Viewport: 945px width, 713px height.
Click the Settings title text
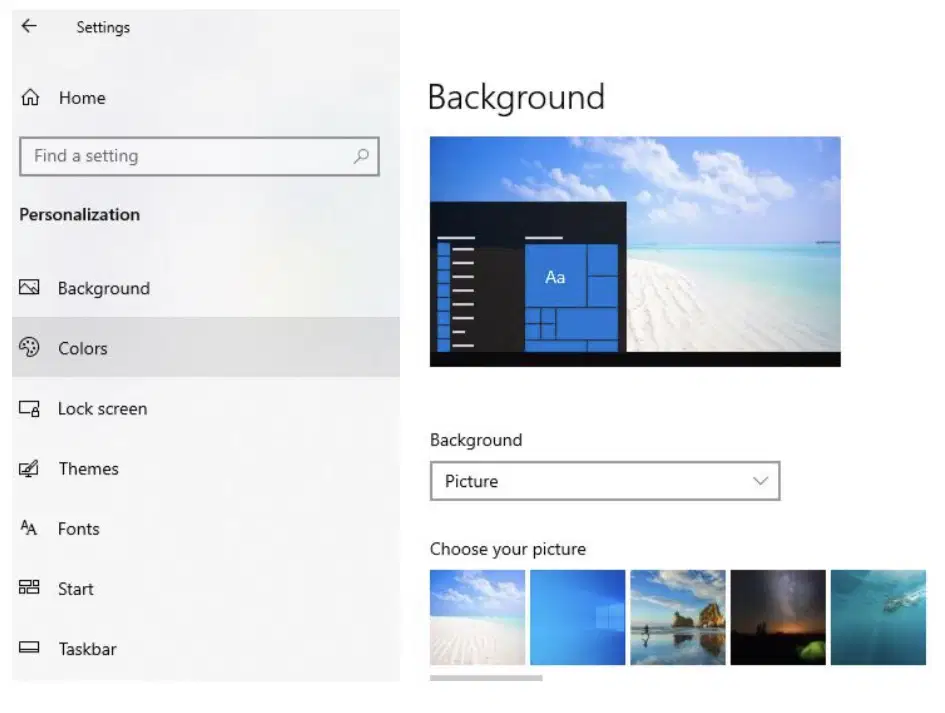pos(103,27)
